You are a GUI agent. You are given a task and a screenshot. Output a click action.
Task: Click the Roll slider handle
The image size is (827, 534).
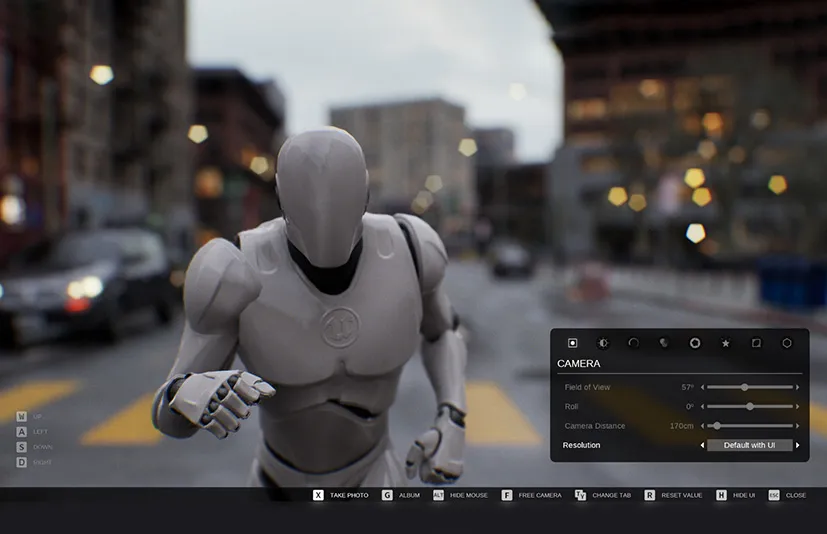tap(750, 406)
